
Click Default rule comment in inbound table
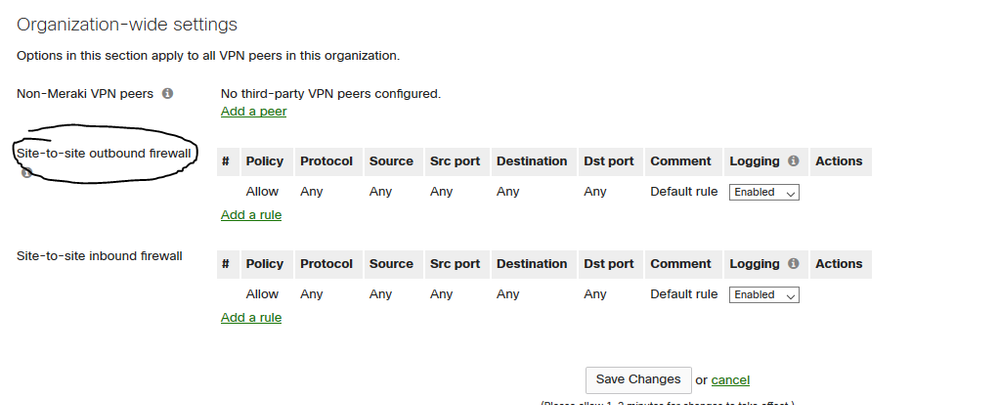click(683, 294)
